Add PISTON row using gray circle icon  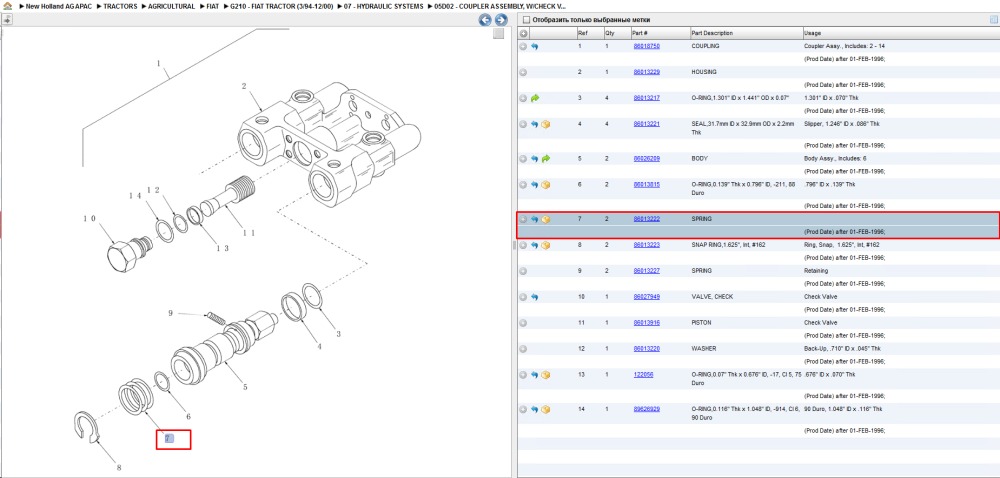point(523,323)
